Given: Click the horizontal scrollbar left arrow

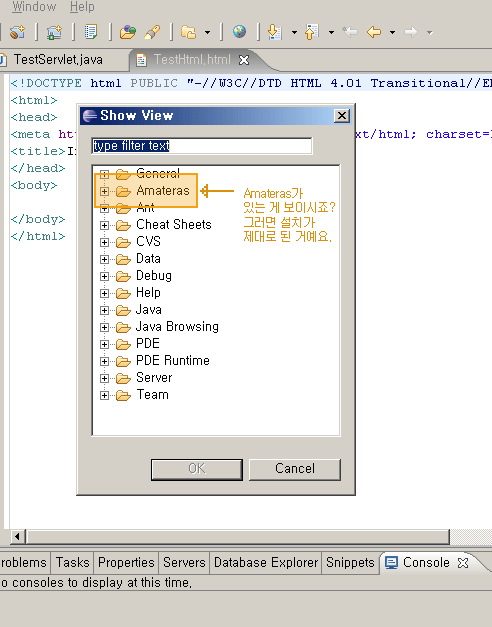Looking at the screenshot, I should pos(17,536).
